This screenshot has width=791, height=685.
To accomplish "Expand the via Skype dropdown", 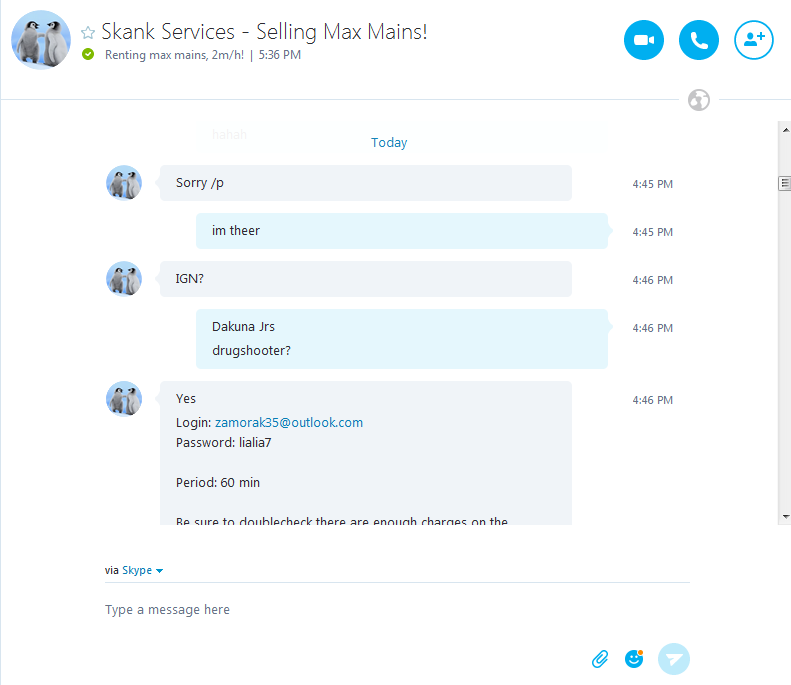I will point(142,570).
